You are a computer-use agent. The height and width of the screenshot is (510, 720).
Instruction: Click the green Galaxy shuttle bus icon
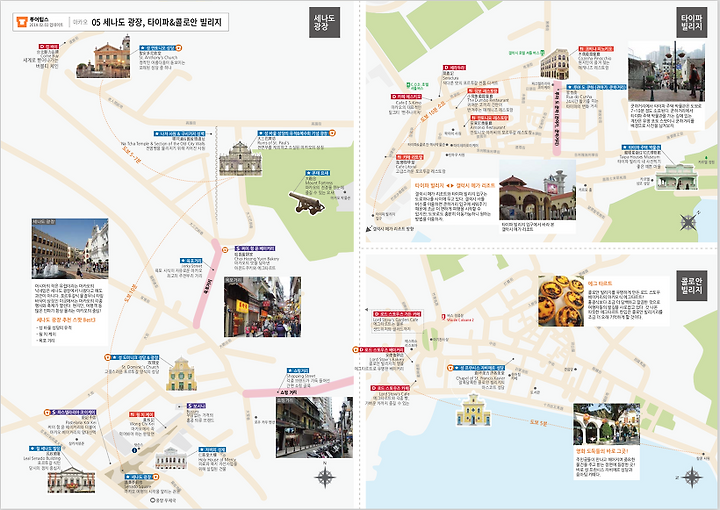542,53
